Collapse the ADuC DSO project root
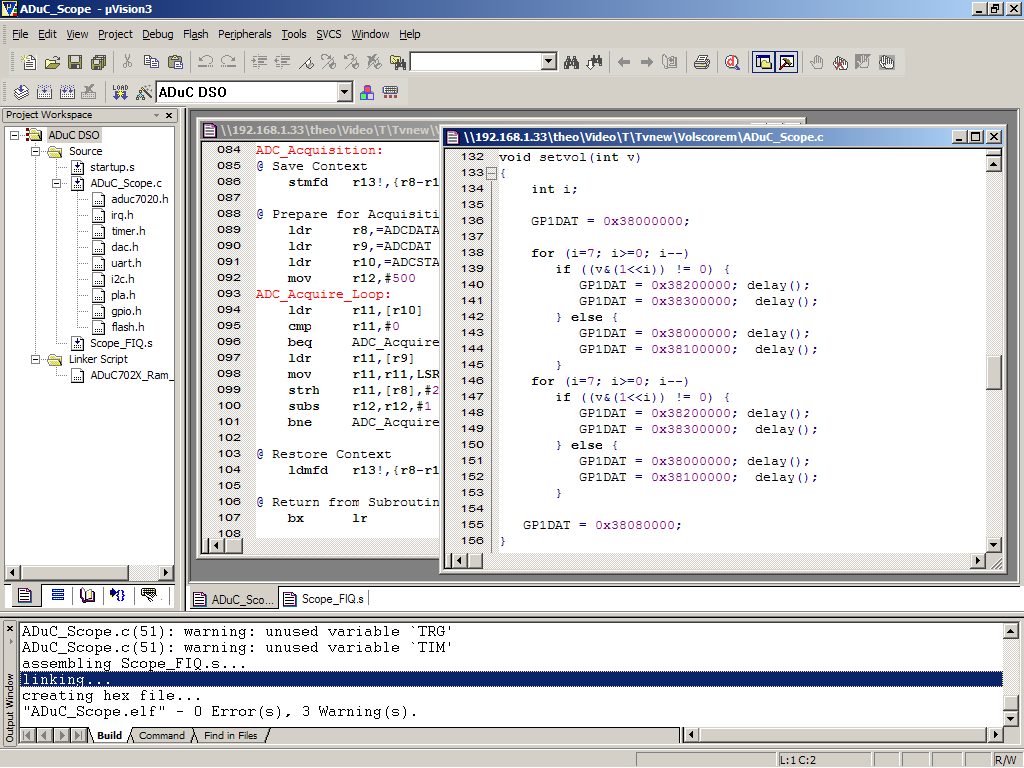Screen dimensions: 1024x768 click(x=14, y=135)
